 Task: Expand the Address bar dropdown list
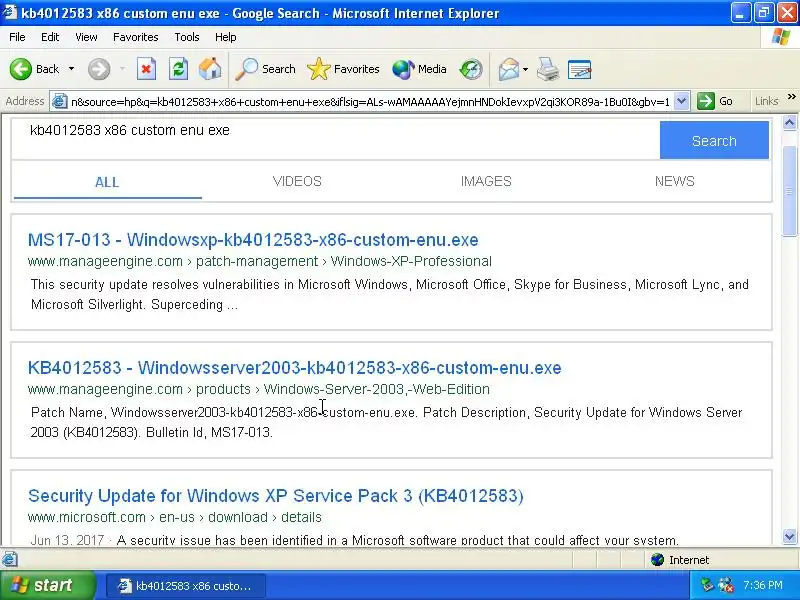click(x=682, y=101)
